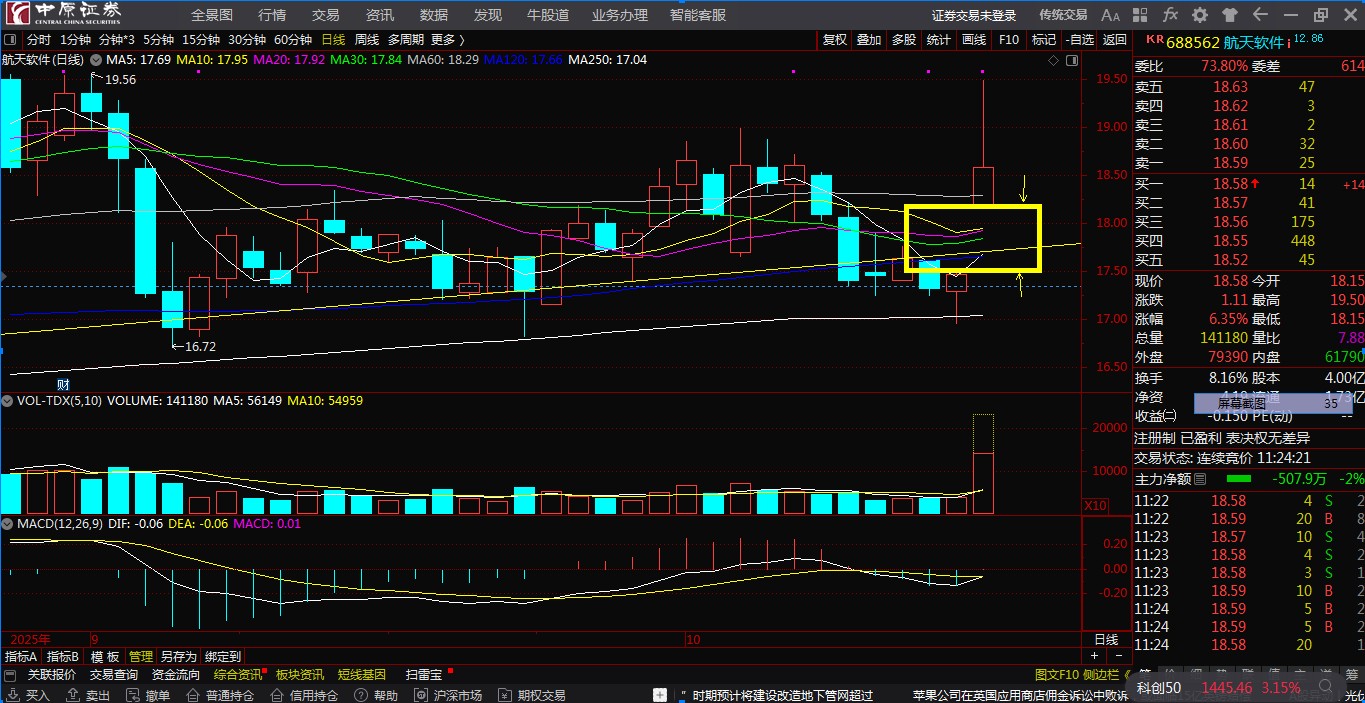Open the settings gear icon
Viewport: 1365px width, 703px height.
(x=1200, y=15)
